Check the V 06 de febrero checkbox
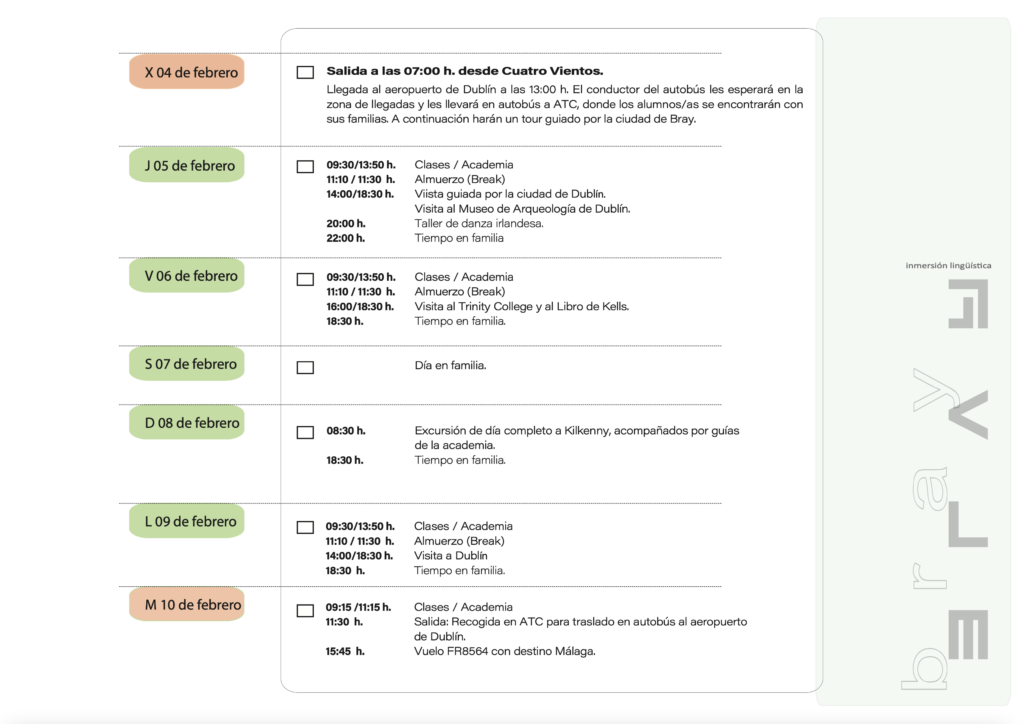This screenshot has width=1024, height=724. coord(305,279)
